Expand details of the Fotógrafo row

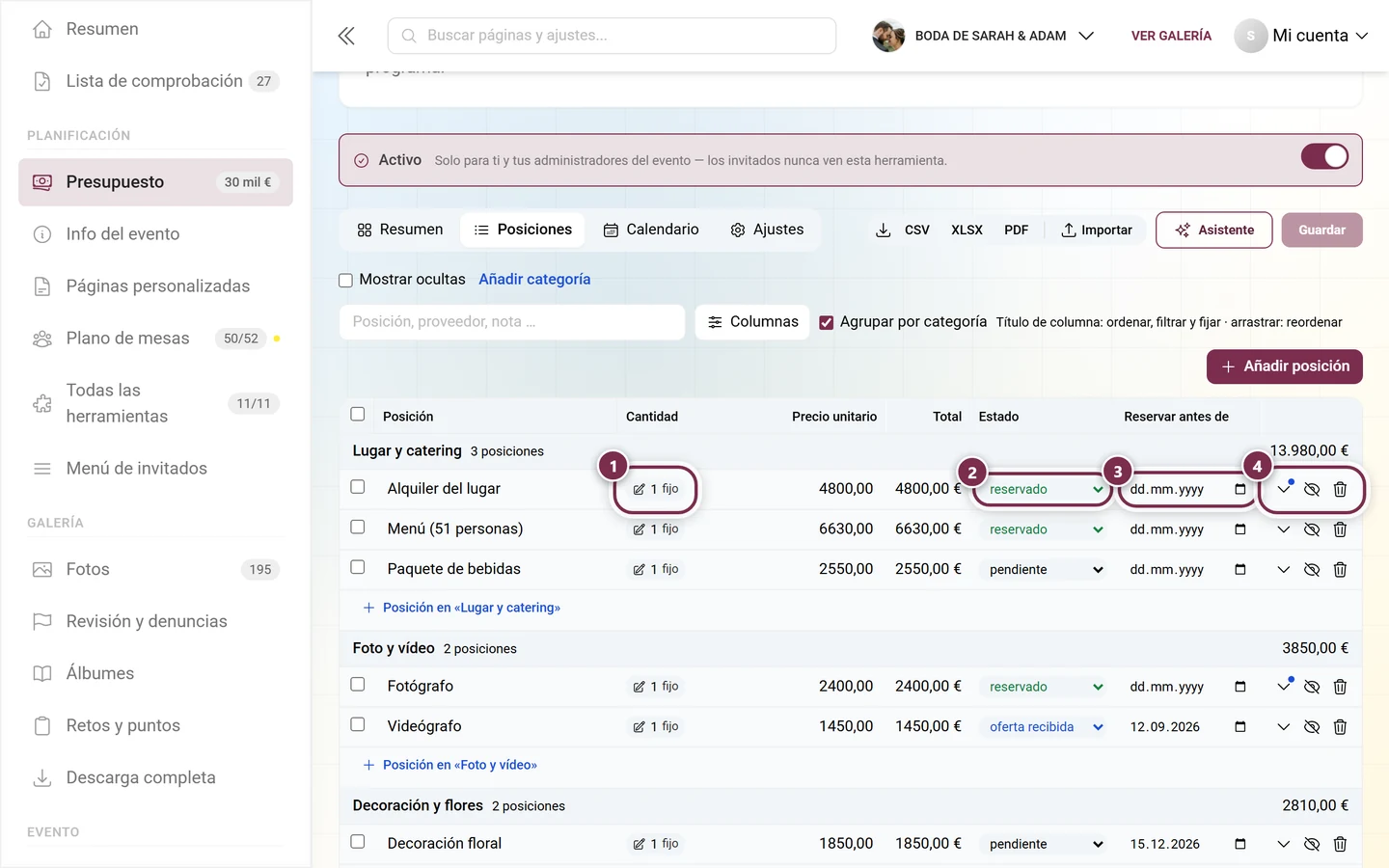[1284, 686]
